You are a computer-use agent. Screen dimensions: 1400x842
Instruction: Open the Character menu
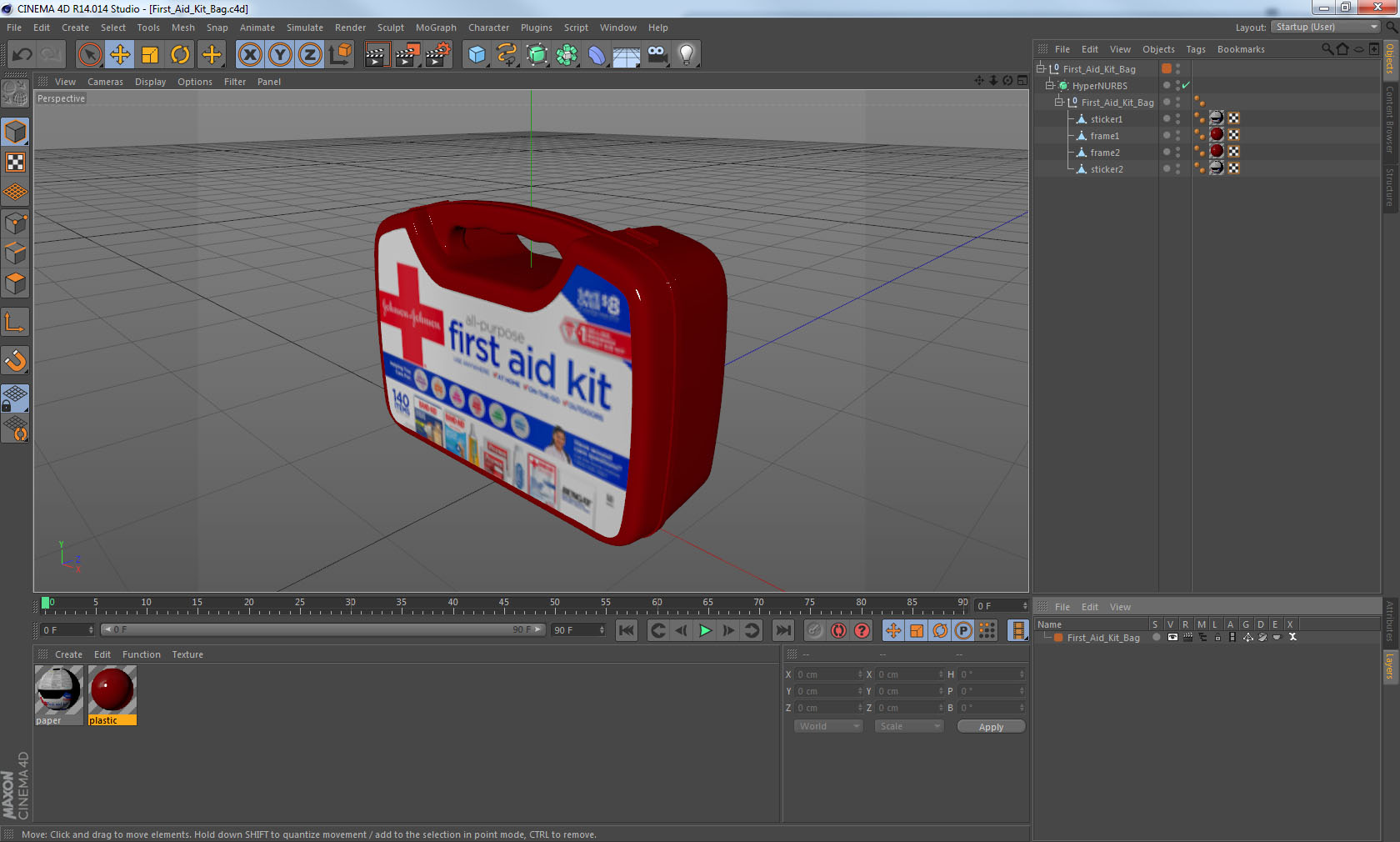click(488, 28)
